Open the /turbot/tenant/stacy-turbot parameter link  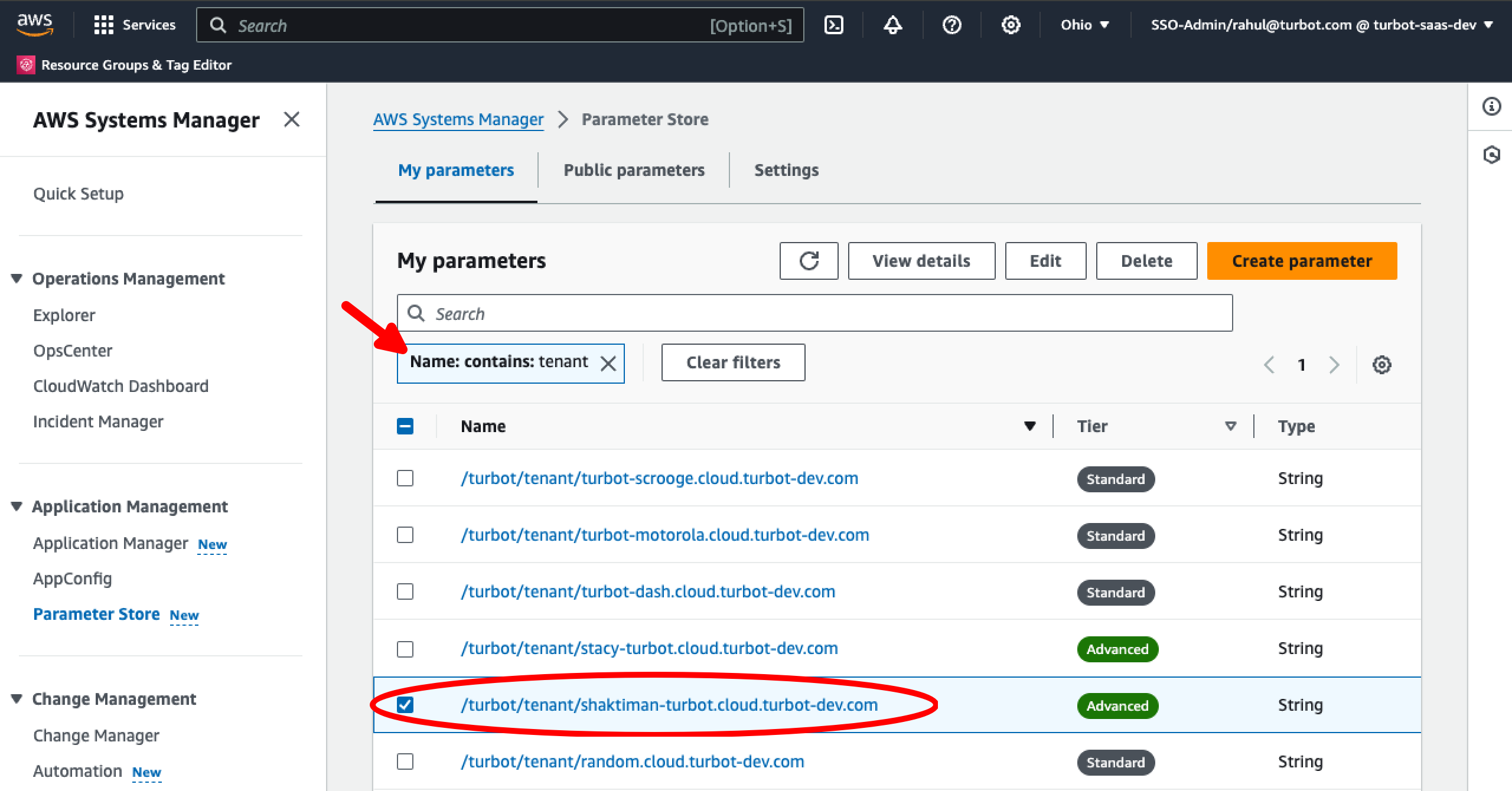click(650, 648)
